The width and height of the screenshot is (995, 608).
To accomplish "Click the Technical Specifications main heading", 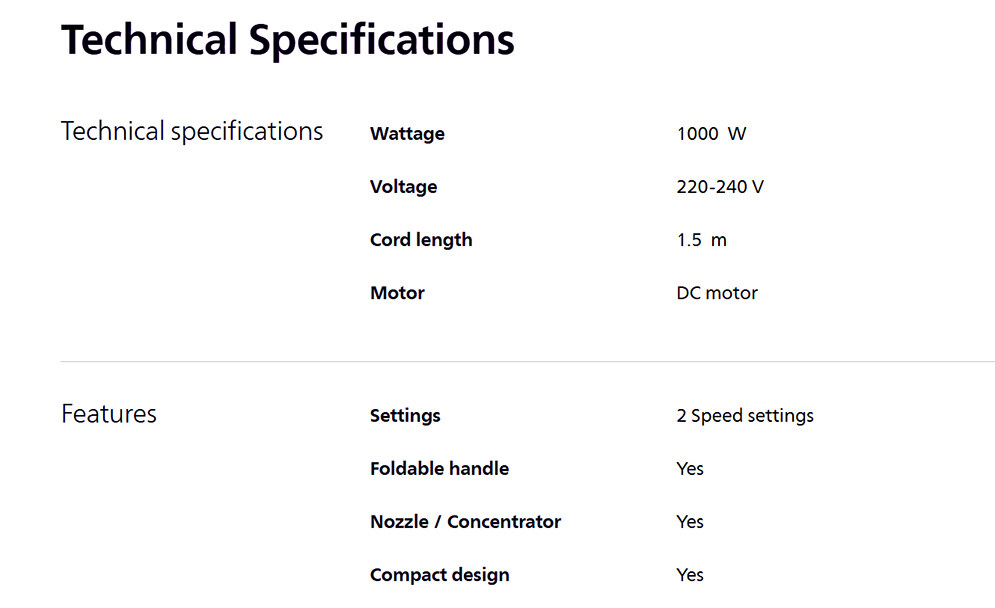I will click(x=288, y=40).
